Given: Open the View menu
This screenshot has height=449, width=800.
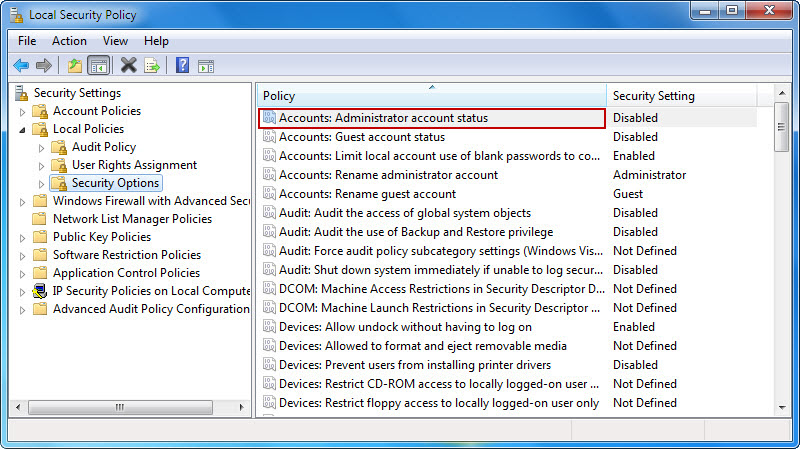Looking at the screenshot, I should point(115,41).
